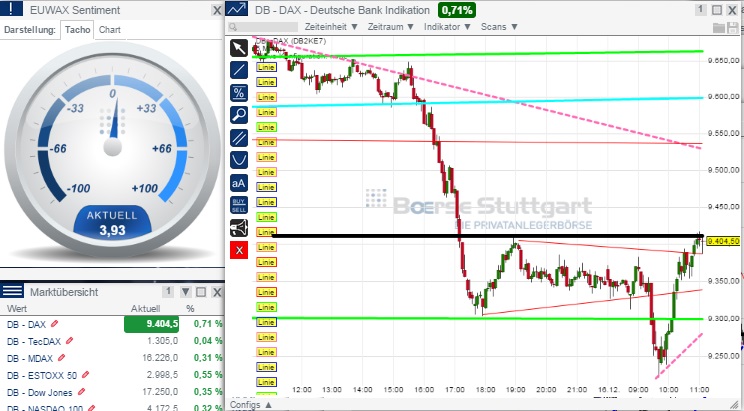Click the BUY SELL marker tool

[x=239, y=206]
